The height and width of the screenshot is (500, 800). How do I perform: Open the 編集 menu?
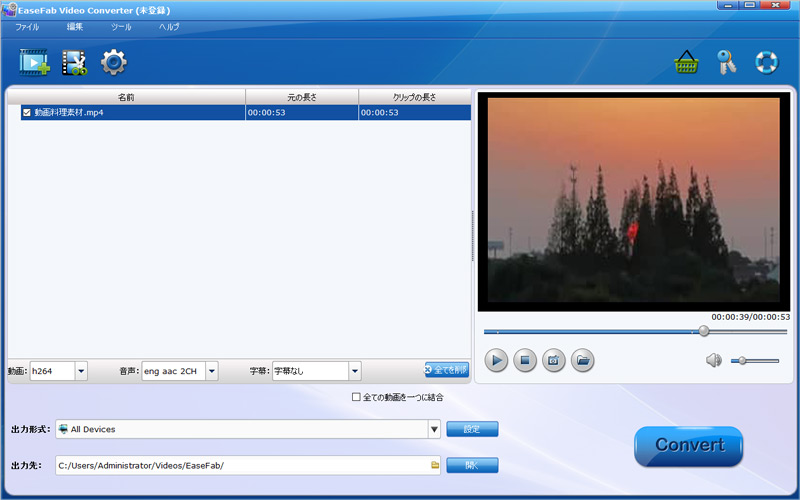tap(74, 27)
